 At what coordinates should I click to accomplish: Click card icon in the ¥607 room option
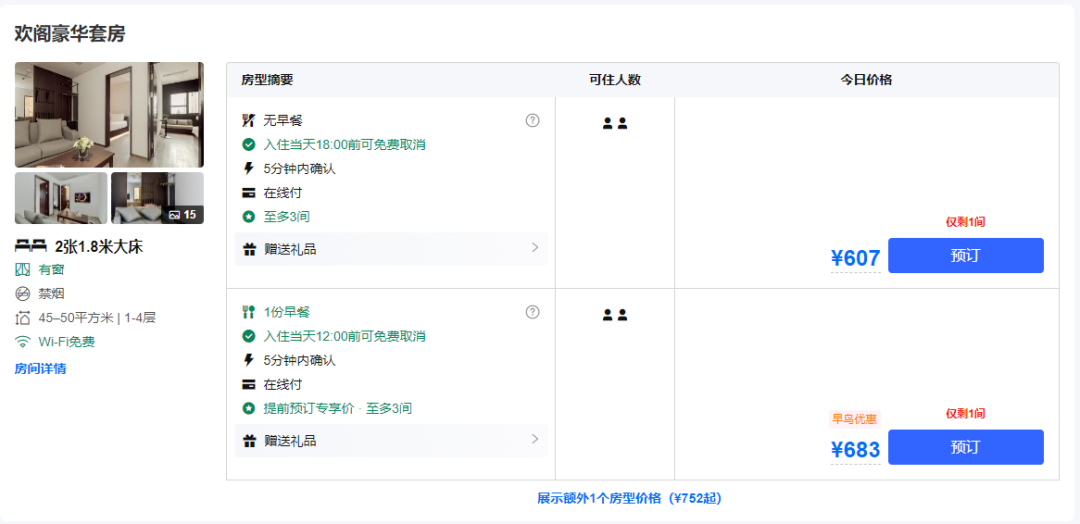249,193
